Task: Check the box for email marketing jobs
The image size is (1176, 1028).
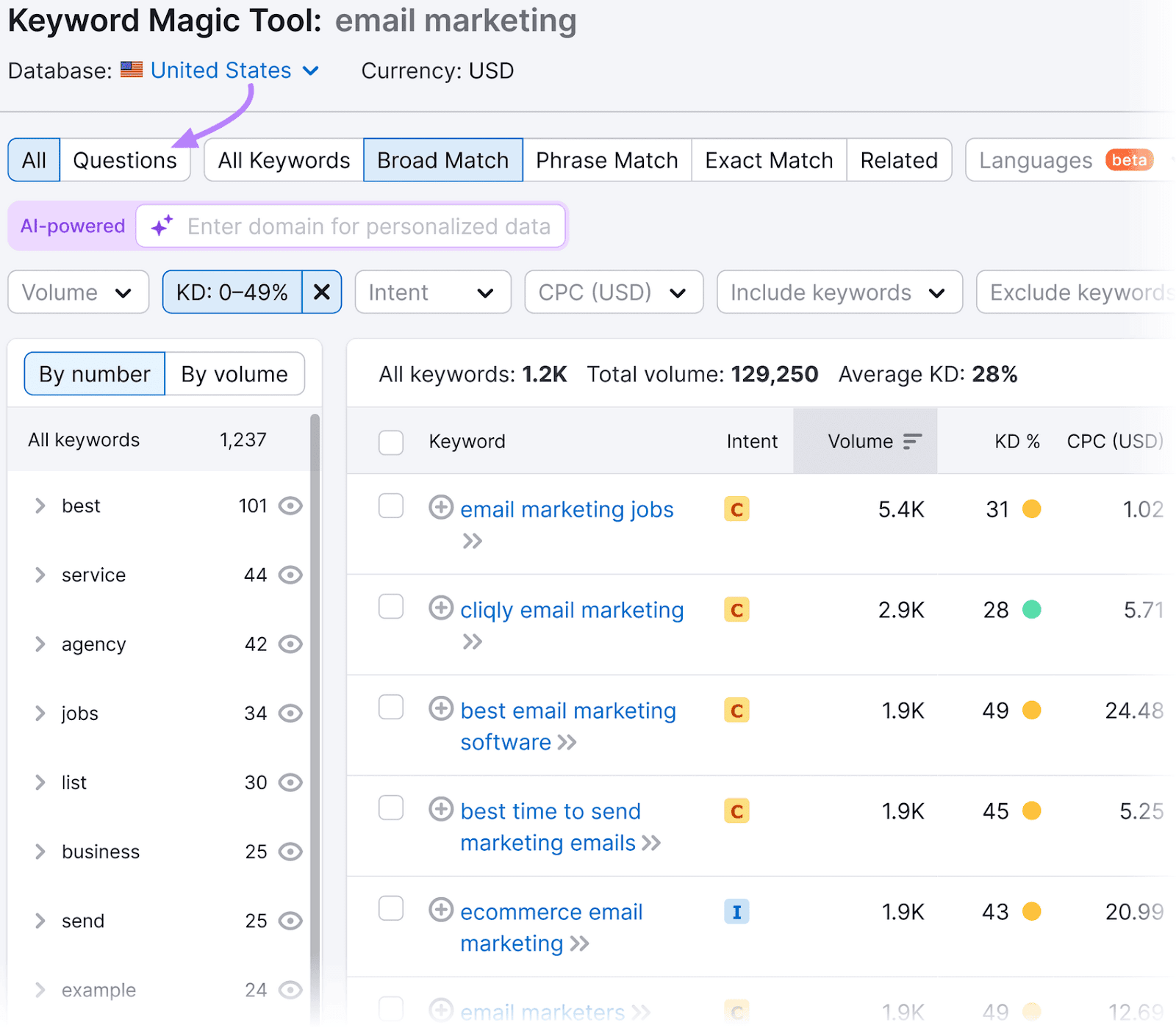Action: coord(391,506)
